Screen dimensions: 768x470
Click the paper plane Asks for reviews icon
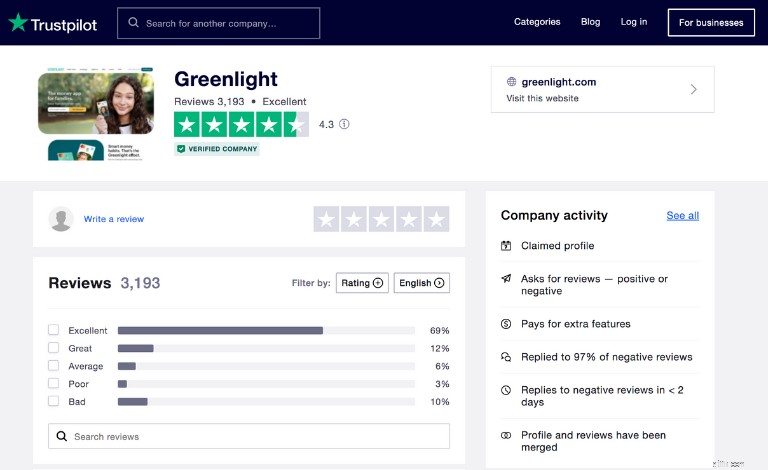tap(506, 279)
